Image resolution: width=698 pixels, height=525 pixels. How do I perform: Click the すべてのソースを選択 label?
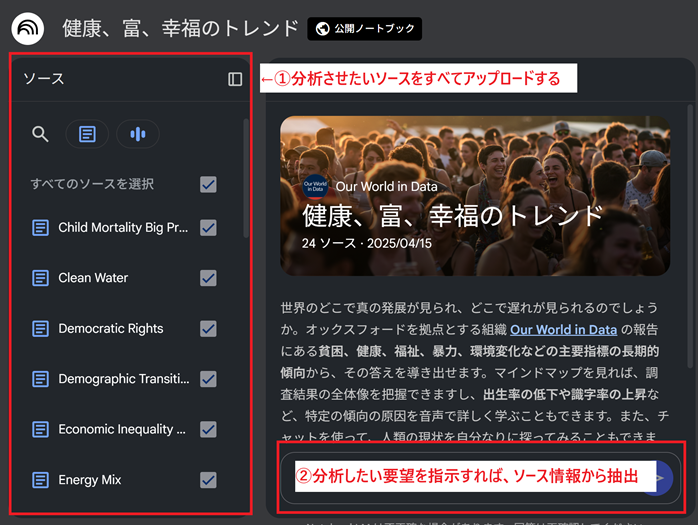tap(92, 184)
